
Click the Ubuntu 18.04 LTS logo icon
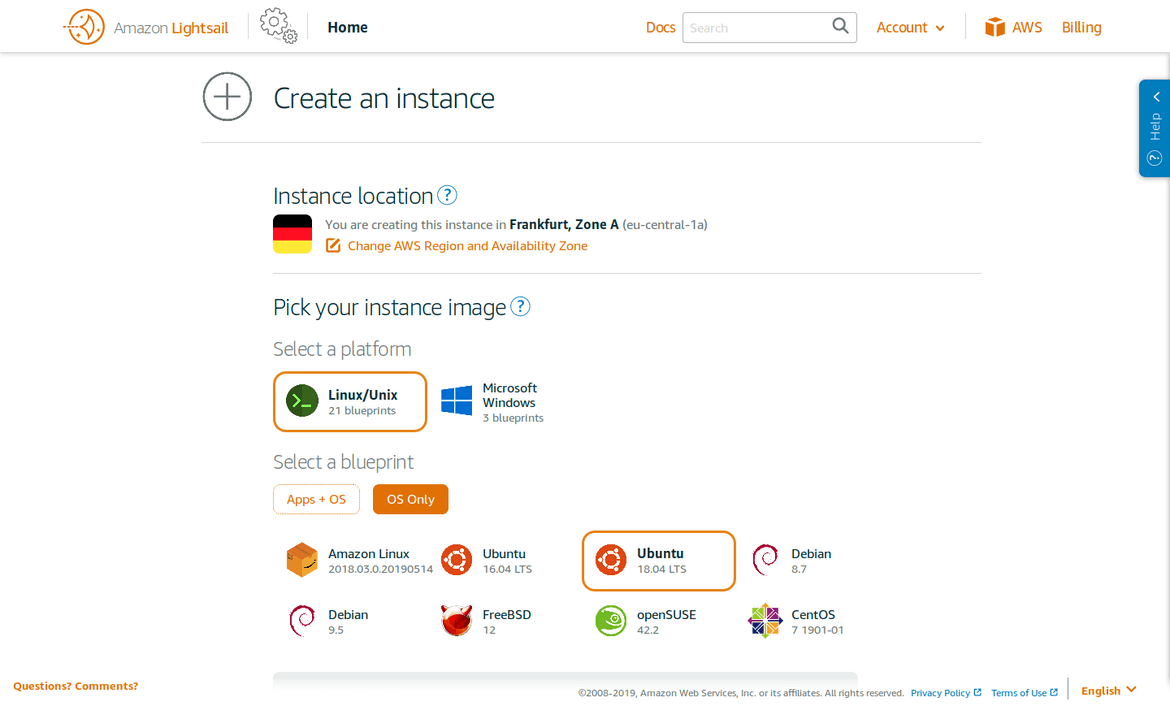coord(611,560)
